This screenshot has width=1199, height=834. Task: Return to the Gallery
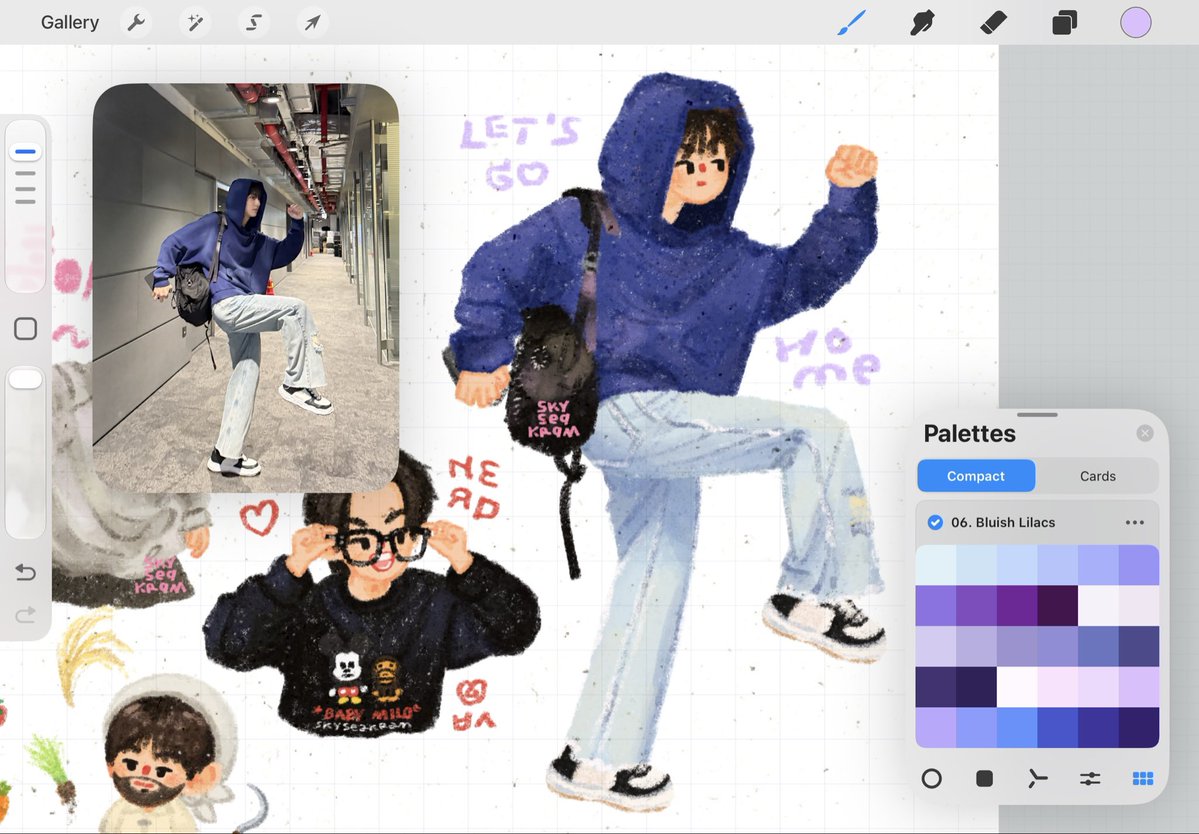70,23
